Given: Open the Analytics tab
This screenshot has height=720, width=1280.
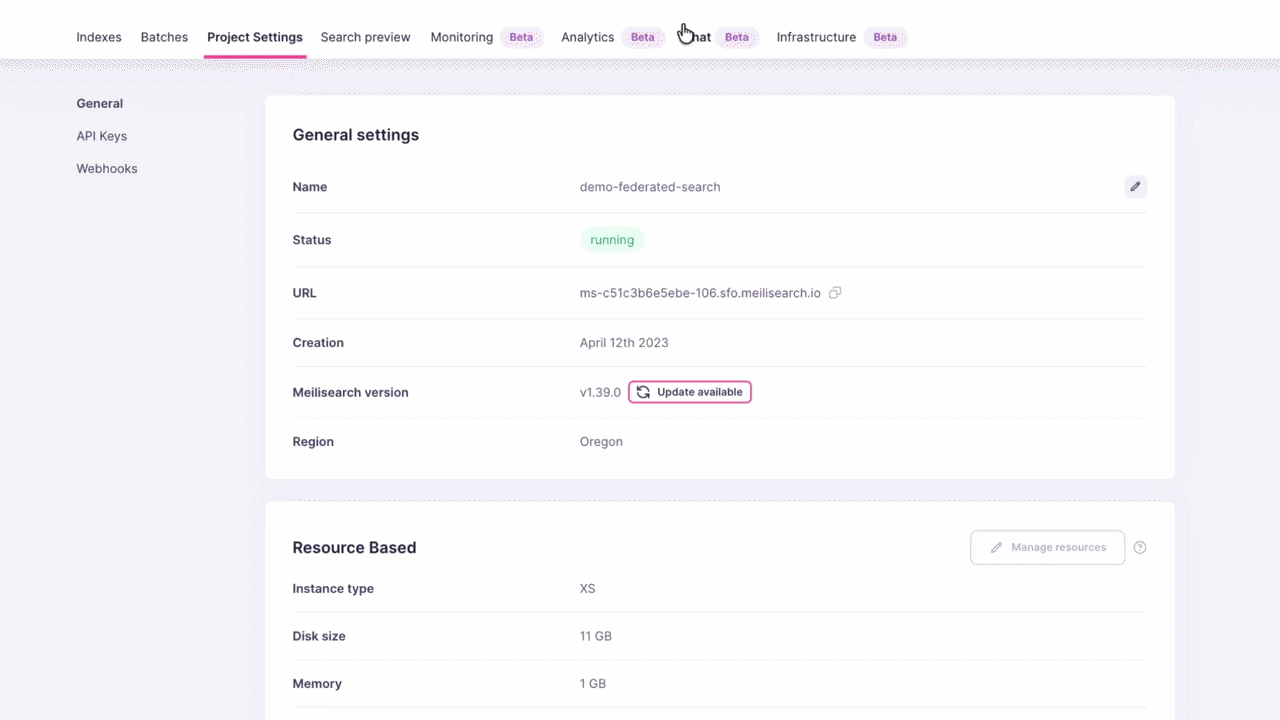Looking at the screenshot, I should coord(587,37).
